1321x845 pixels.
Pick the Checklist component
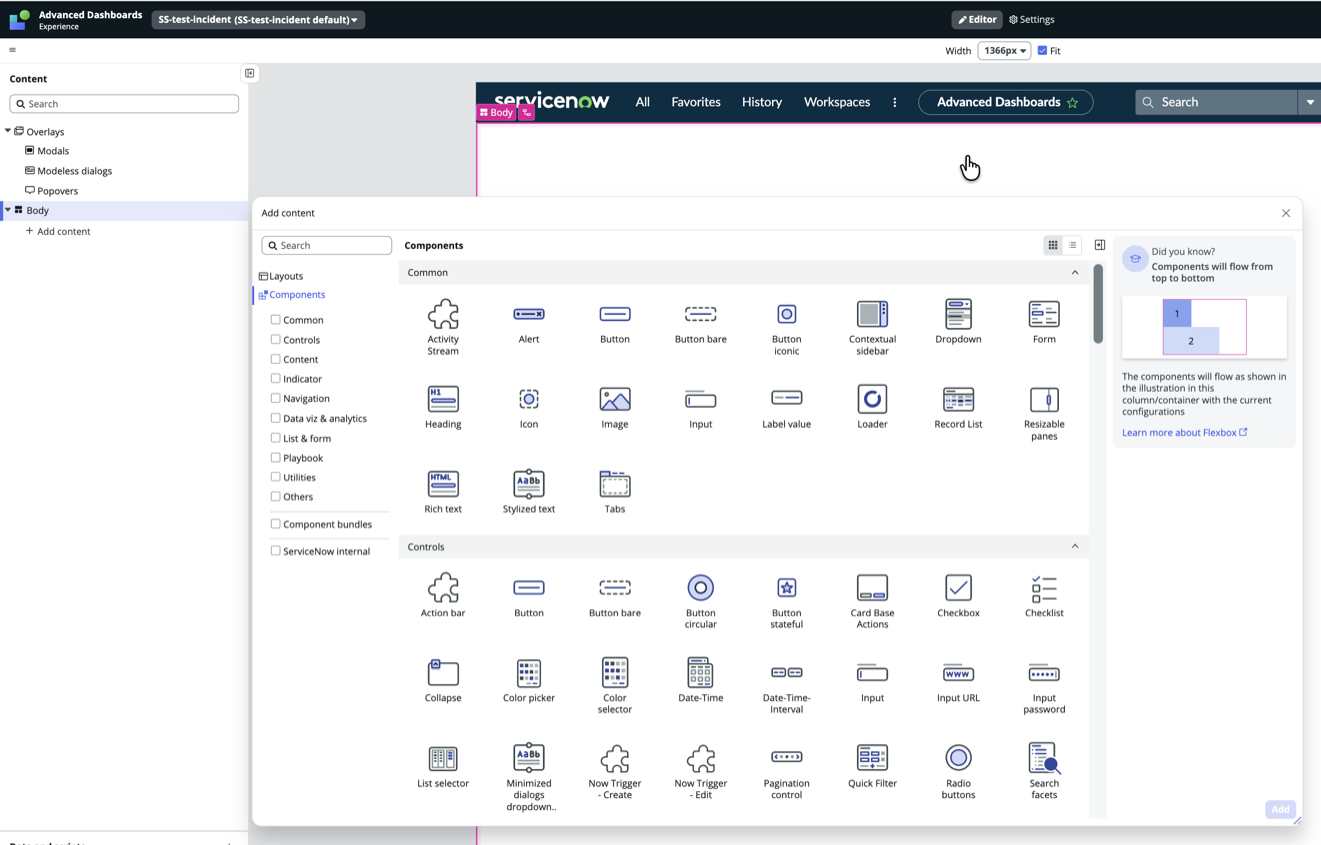coord(1044,595)
